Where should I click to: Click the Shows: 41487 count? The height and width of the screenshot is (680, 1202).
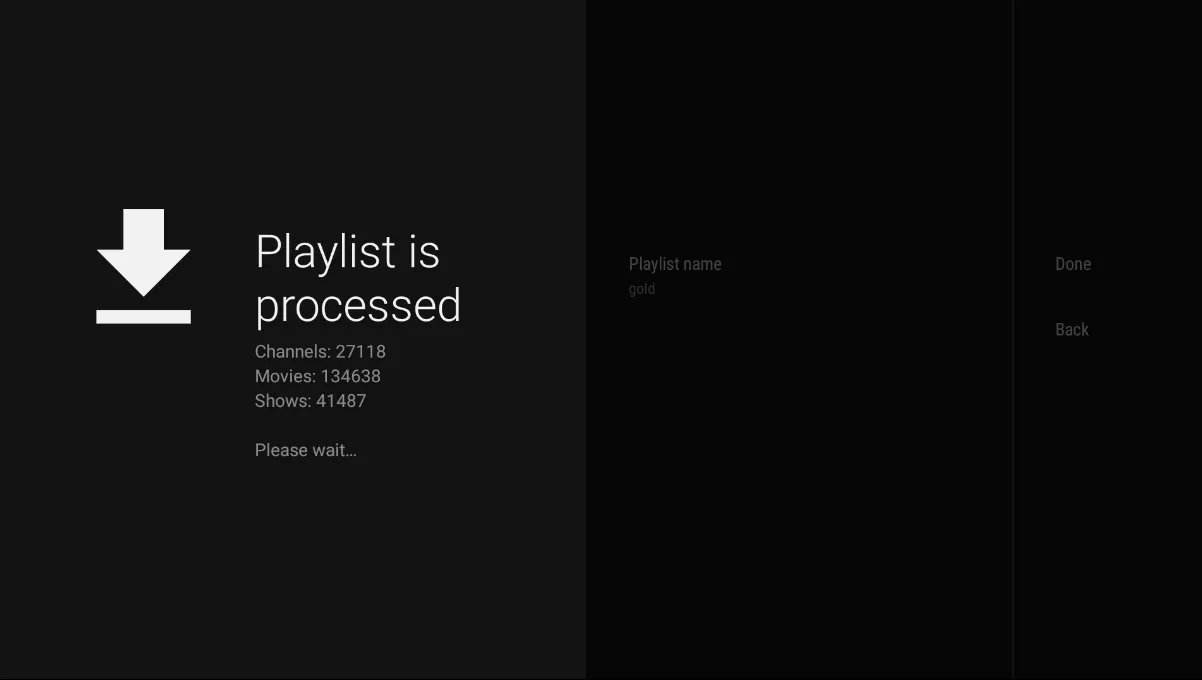(311, 401)
